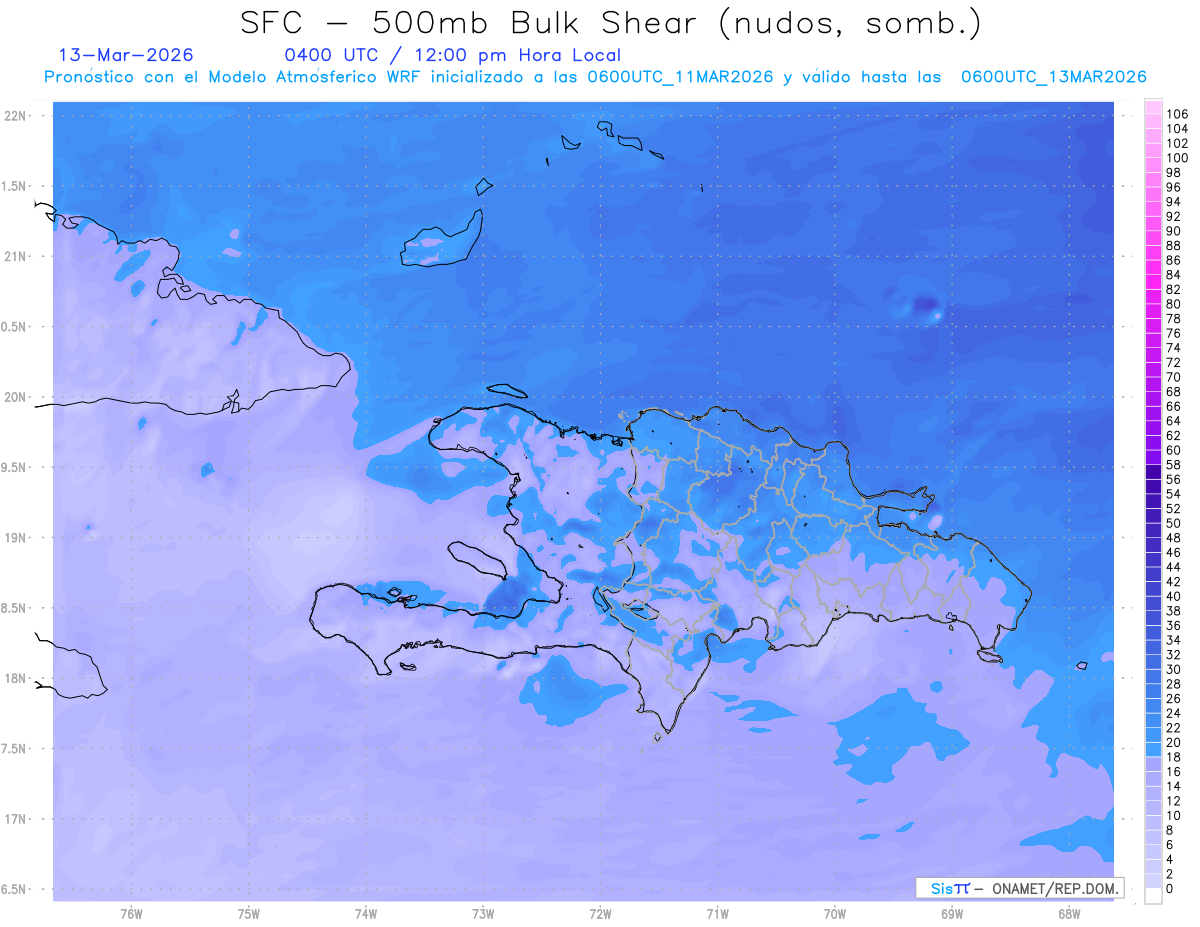
Task: Click the legend value "90"
Action: pos(1174,231)
